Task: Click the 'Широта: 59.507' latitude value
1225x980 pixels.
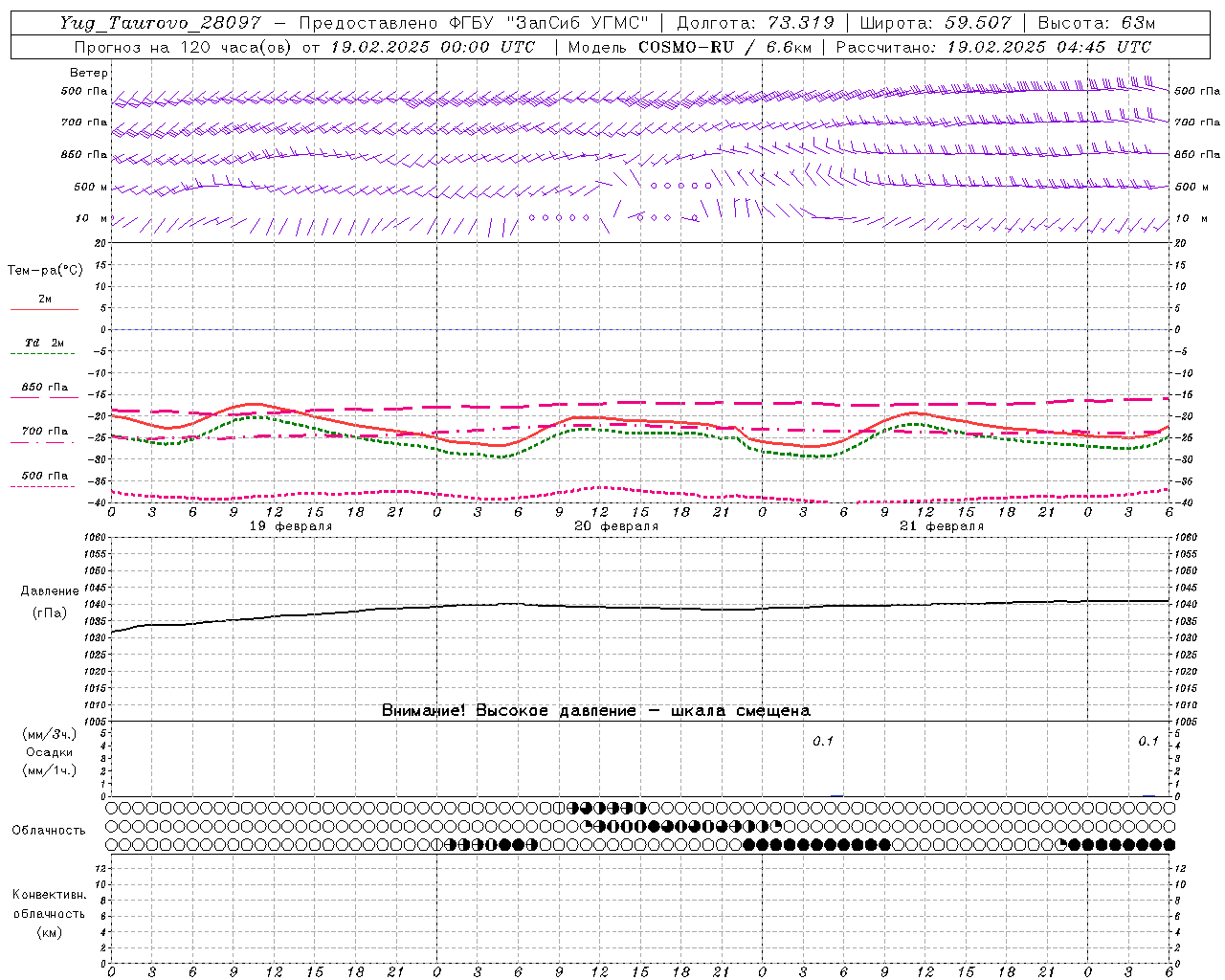Action: point(935,23)
